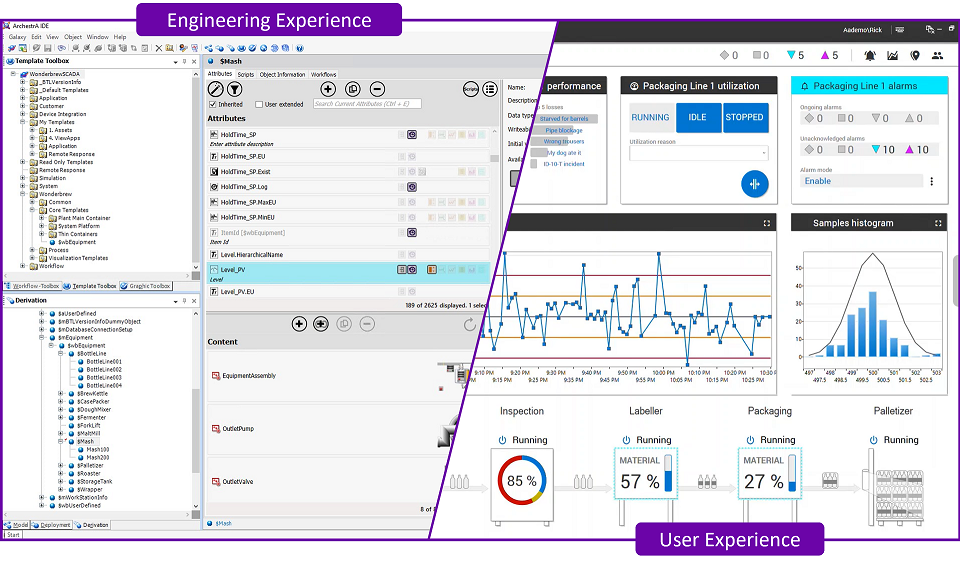Click the RUNNING utilization button

[x=651, y=117]
